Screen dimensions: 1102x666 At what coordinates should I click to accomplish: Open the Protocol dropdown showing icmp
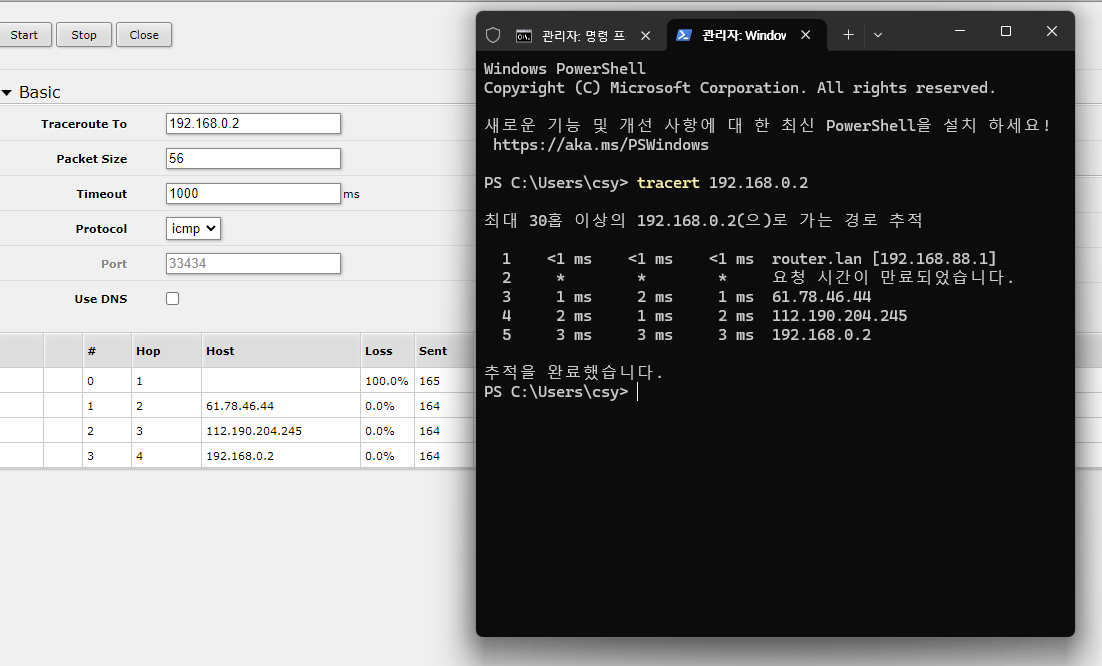click(x=193, y=228)
